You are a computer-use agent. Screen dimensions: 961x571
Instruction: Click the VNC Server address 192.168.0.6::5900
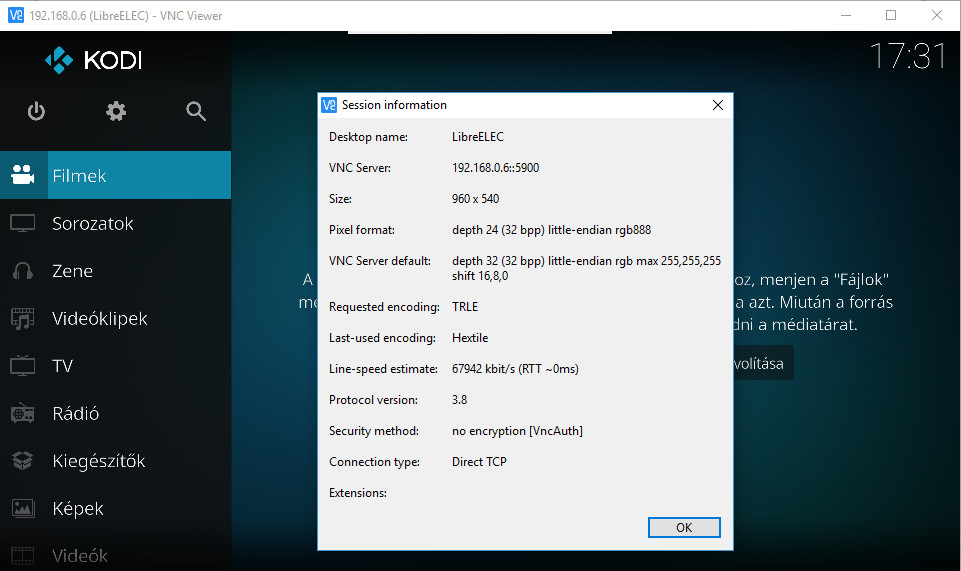coord(495,168)
